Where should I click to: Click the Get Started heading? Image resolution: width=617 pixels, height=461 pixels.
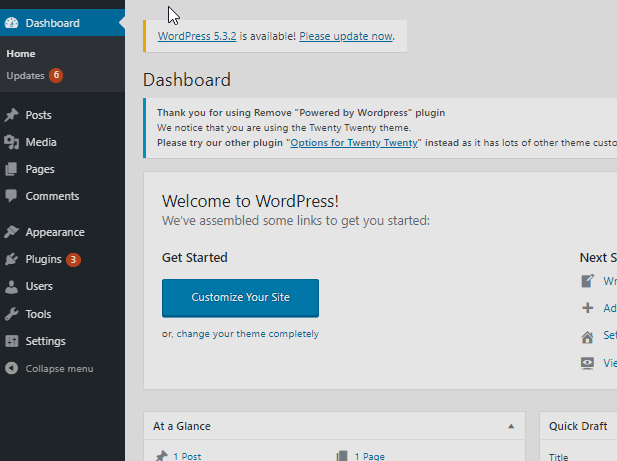coord(195,258)
